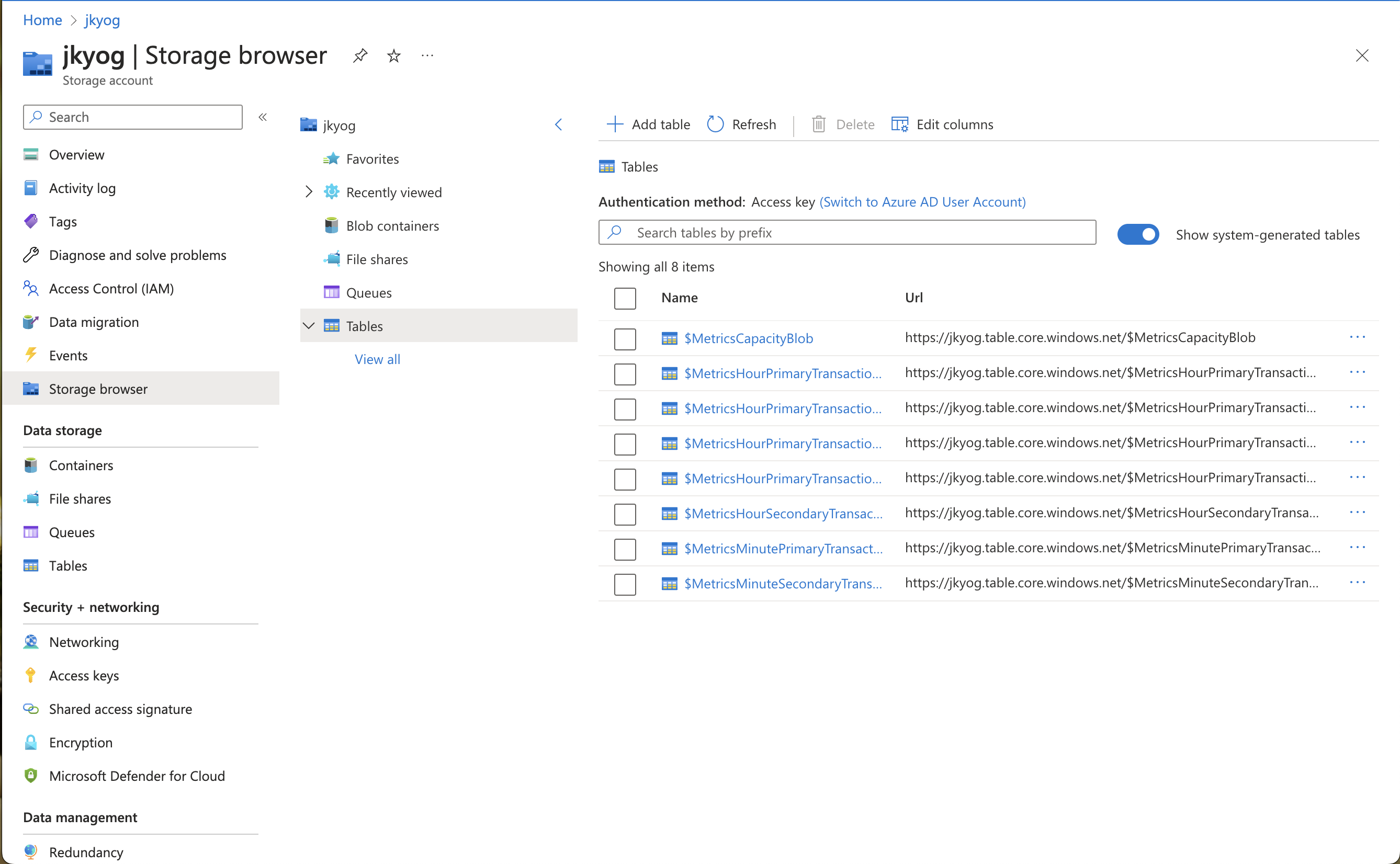Image resolution: width=1400 pixels, height=864 pixels.
Task: Click the Networking globe icon
Action: click(x=31, y=642)
